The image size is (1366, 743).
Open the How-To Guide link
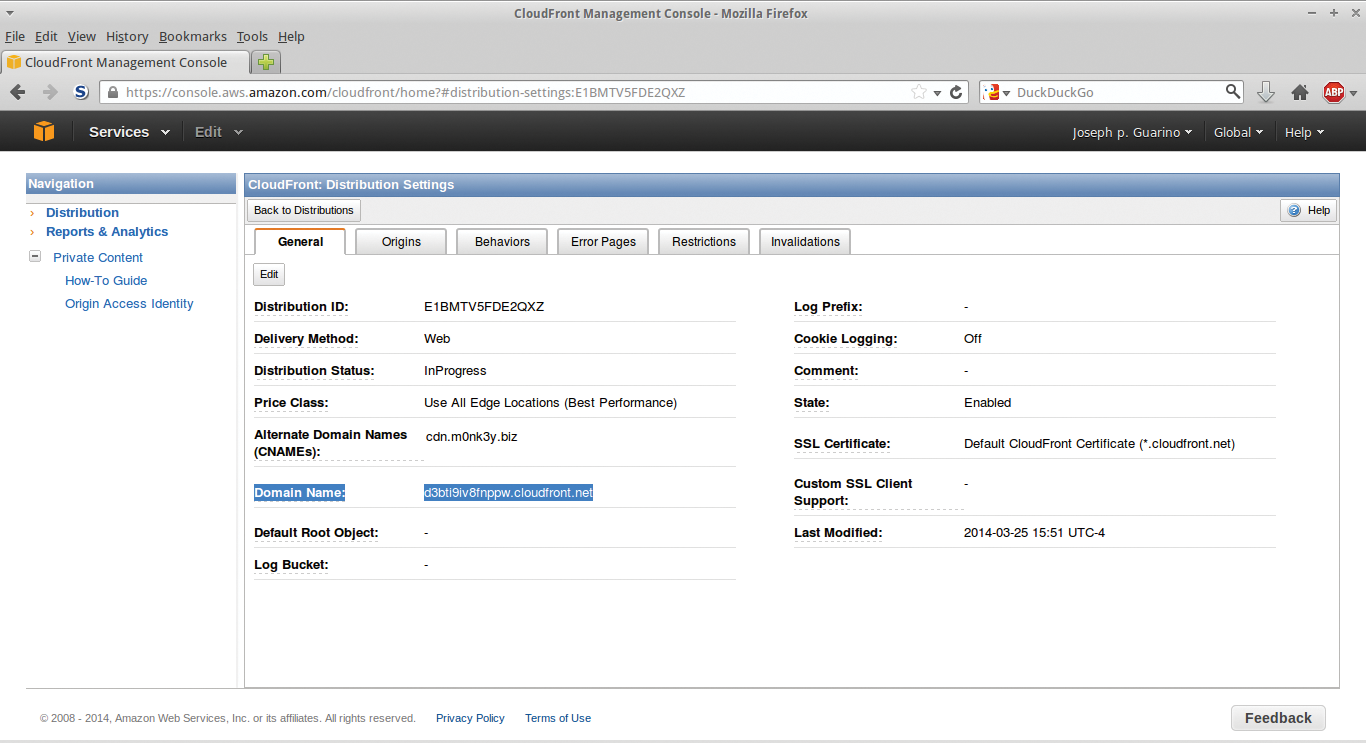click(x=106, y=281)
